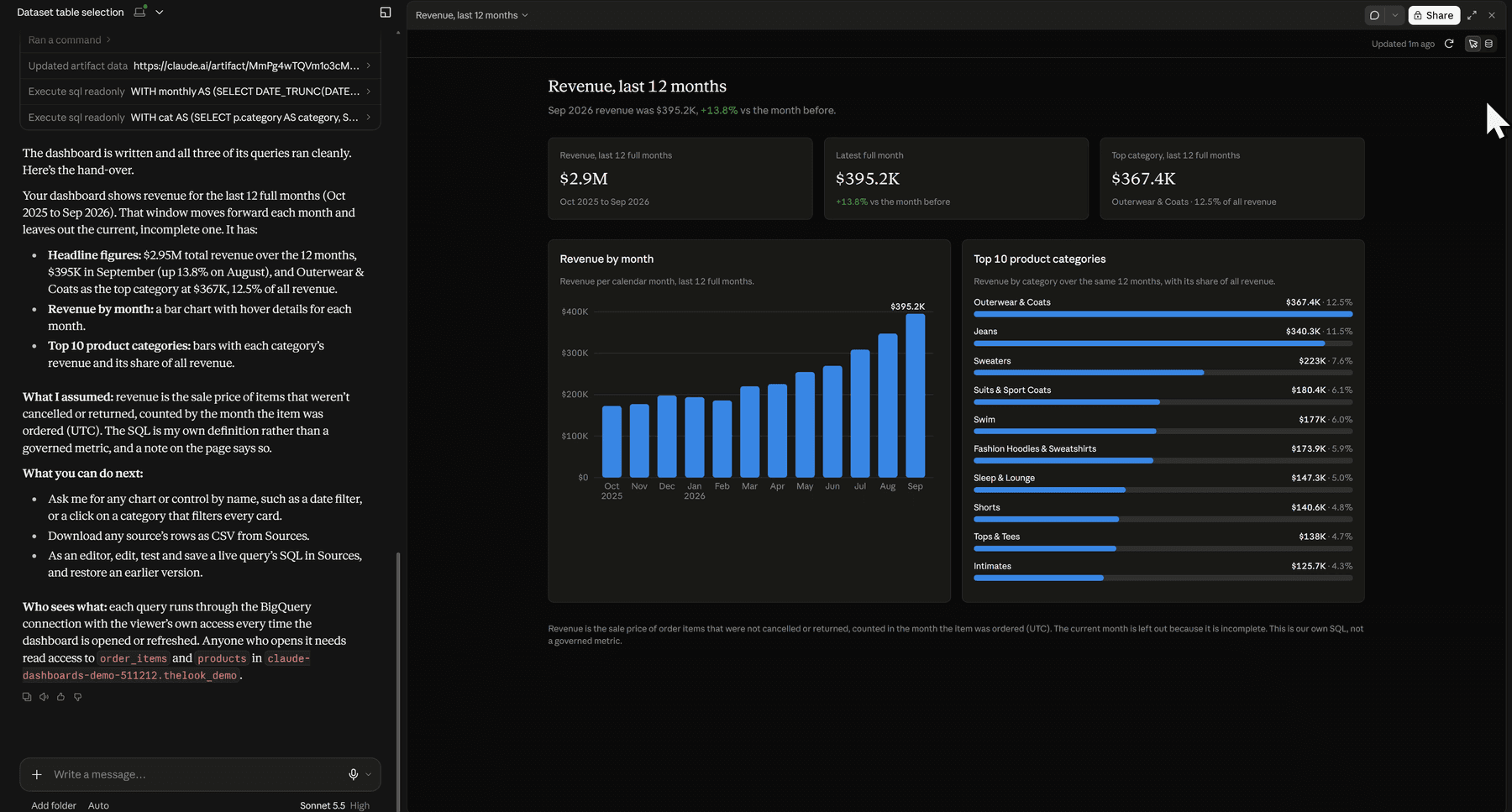Close the artifact panel
Image resolution: width=1512 pixels, height=812 pixels.
pos(1492,15)
